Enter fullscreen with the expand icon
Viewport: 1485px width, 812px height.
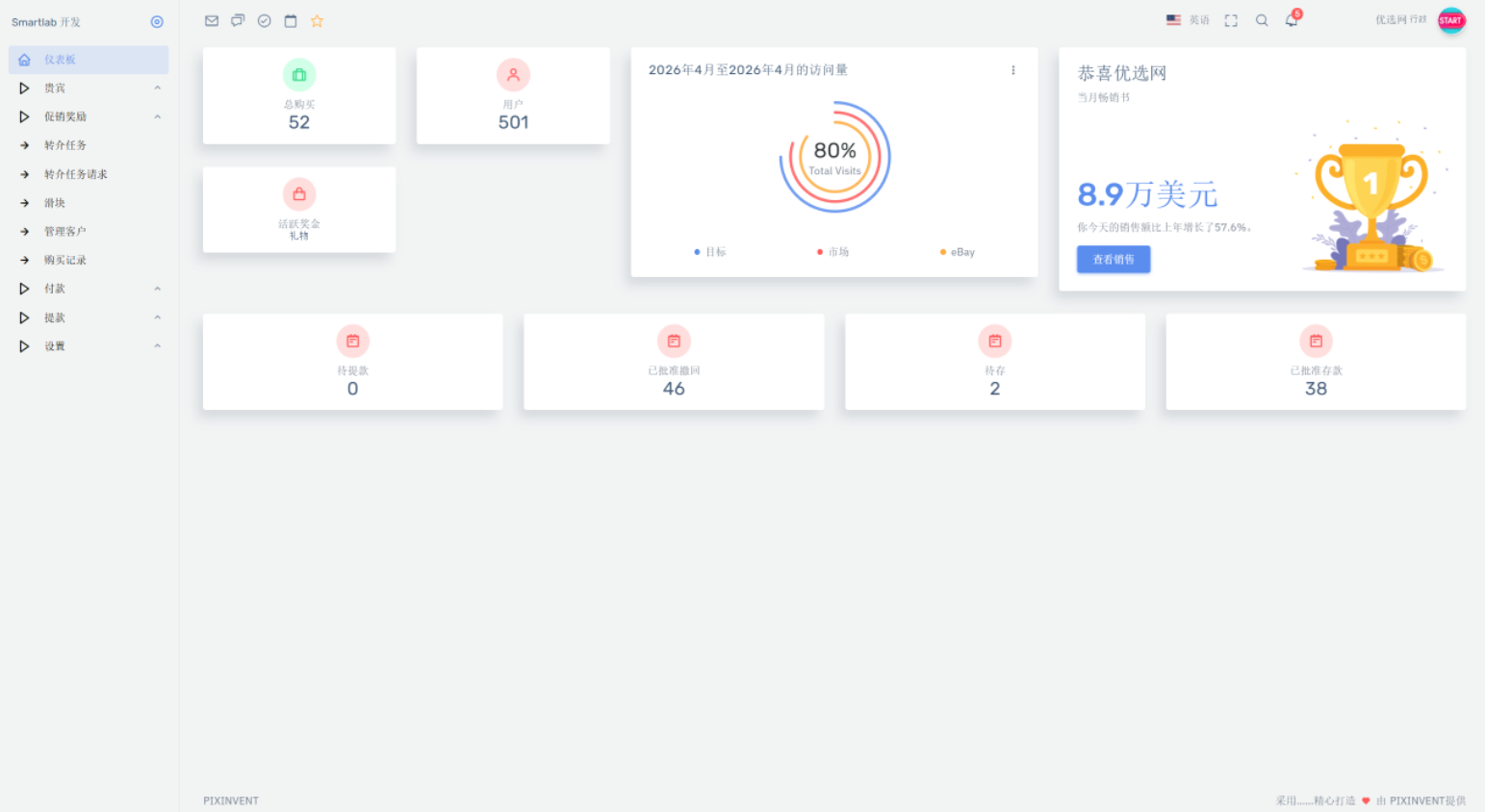1231,20
